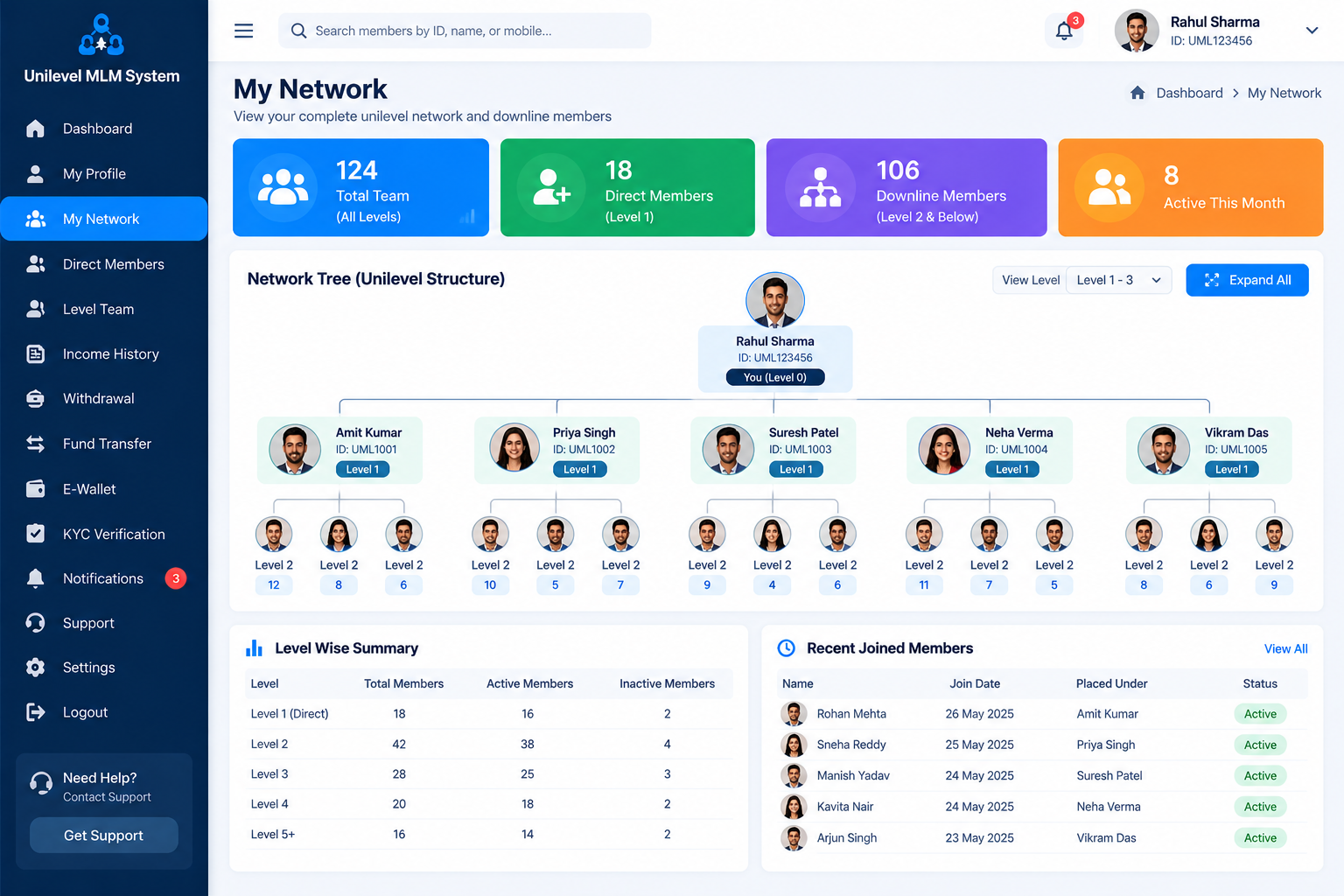
Task: Click the Dashboard home icon in sidebar
Action: point(35,129)
